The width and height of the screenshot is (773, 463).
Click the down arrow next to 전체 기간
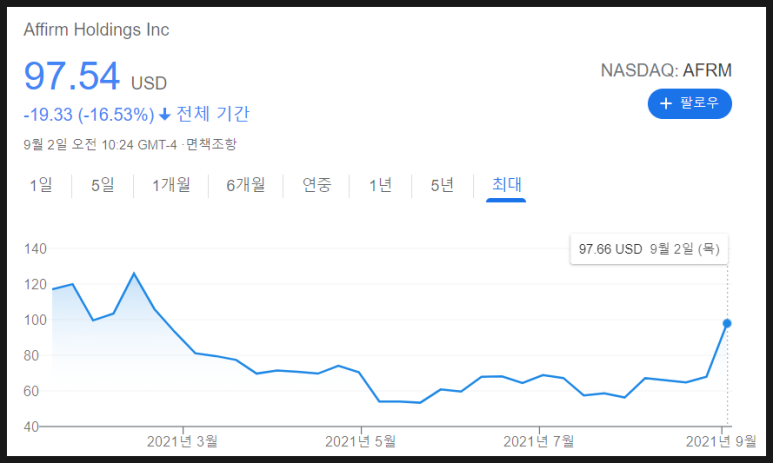pyautogui.click(x=165, y=115)
